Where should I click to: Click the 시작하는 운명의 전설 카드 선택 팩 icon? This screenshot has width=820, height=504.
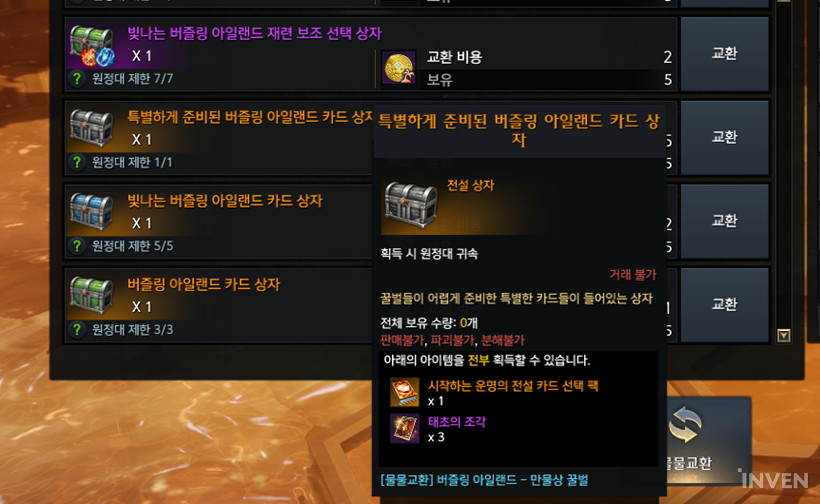coord(405,392)
